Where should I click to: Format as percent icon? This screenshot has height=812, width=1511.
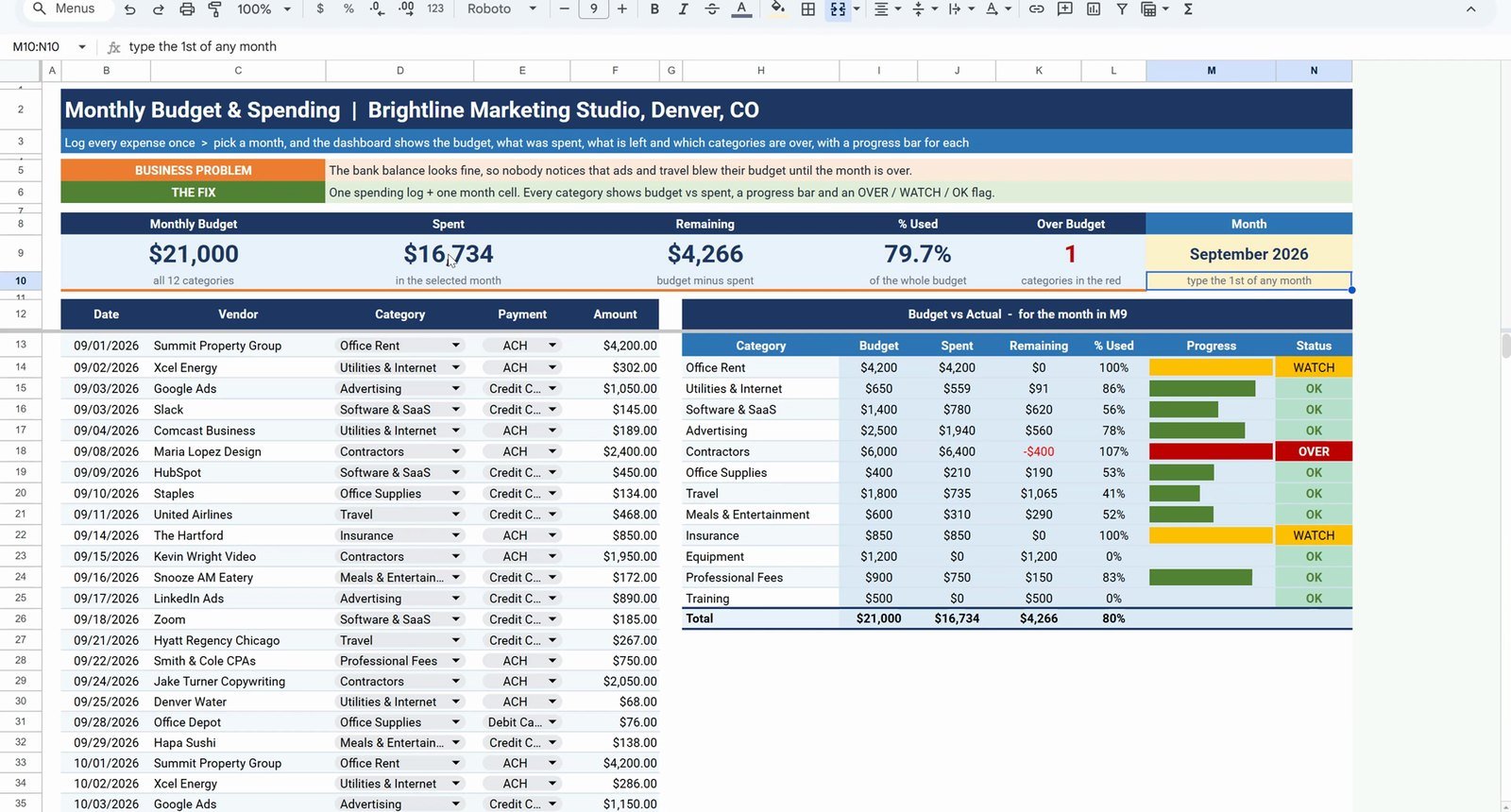[348, 9]
